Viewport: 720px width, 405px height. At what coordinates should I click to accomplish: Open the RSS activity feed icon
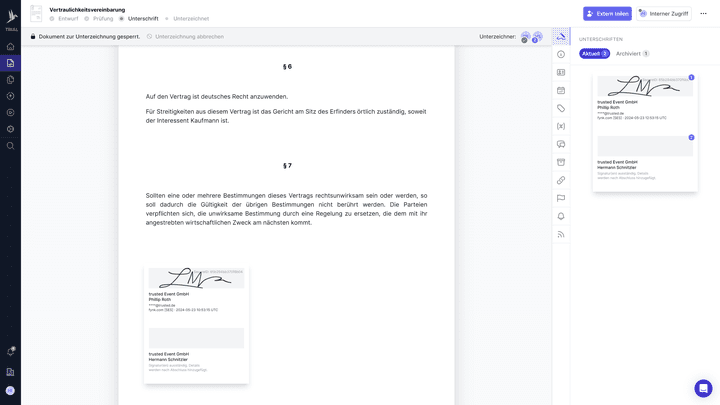(561, 234)
